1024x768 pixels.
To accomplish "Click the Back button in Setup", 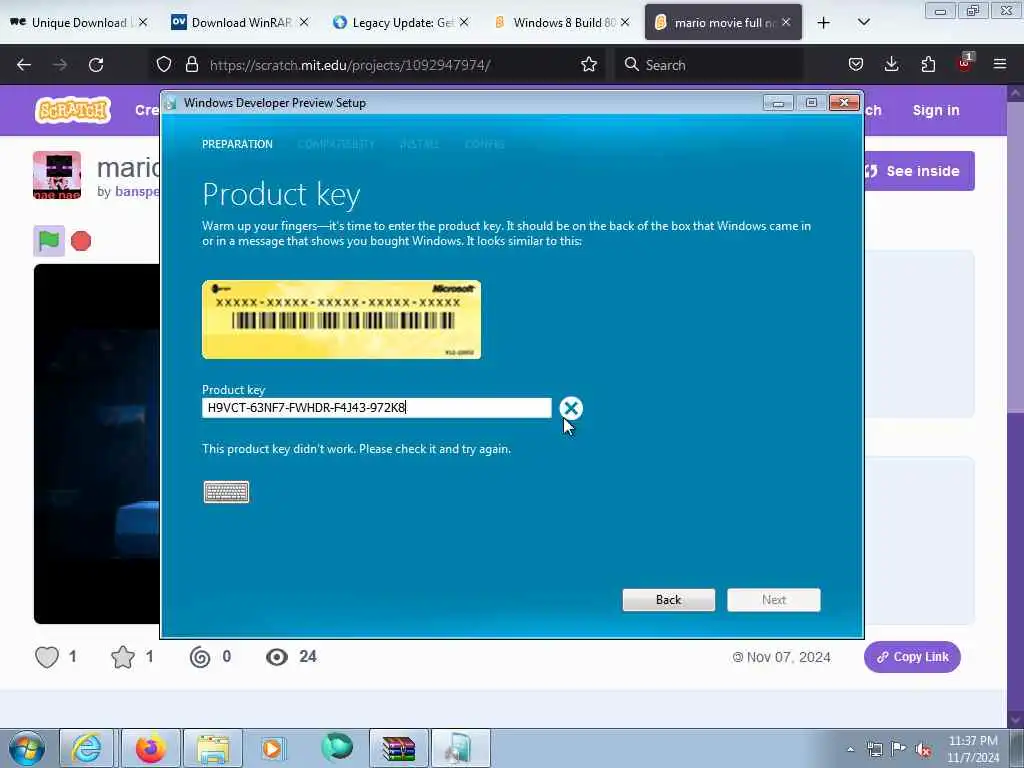I will pos(669,600).
